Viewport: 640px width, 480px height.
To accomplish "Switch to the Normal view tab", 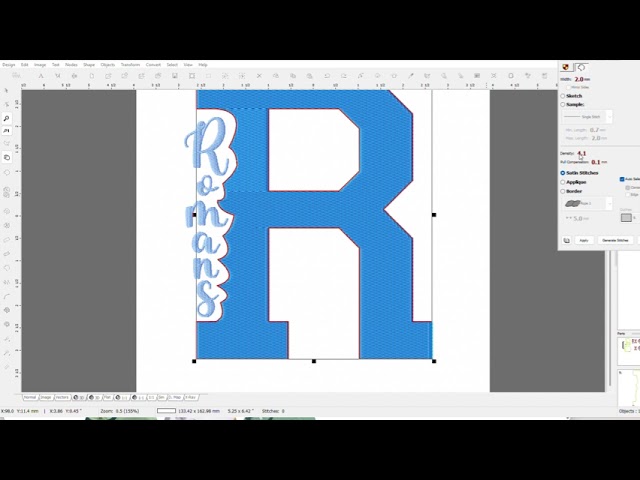I will [x=30, y=397].
